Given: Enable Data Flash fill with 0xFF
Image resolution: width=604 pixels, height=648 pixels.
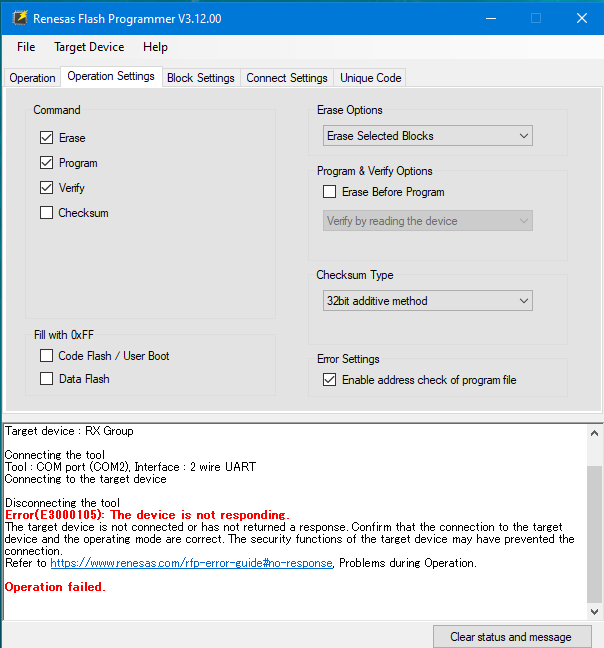Looking at the screenshot, I should pos(47,379).
